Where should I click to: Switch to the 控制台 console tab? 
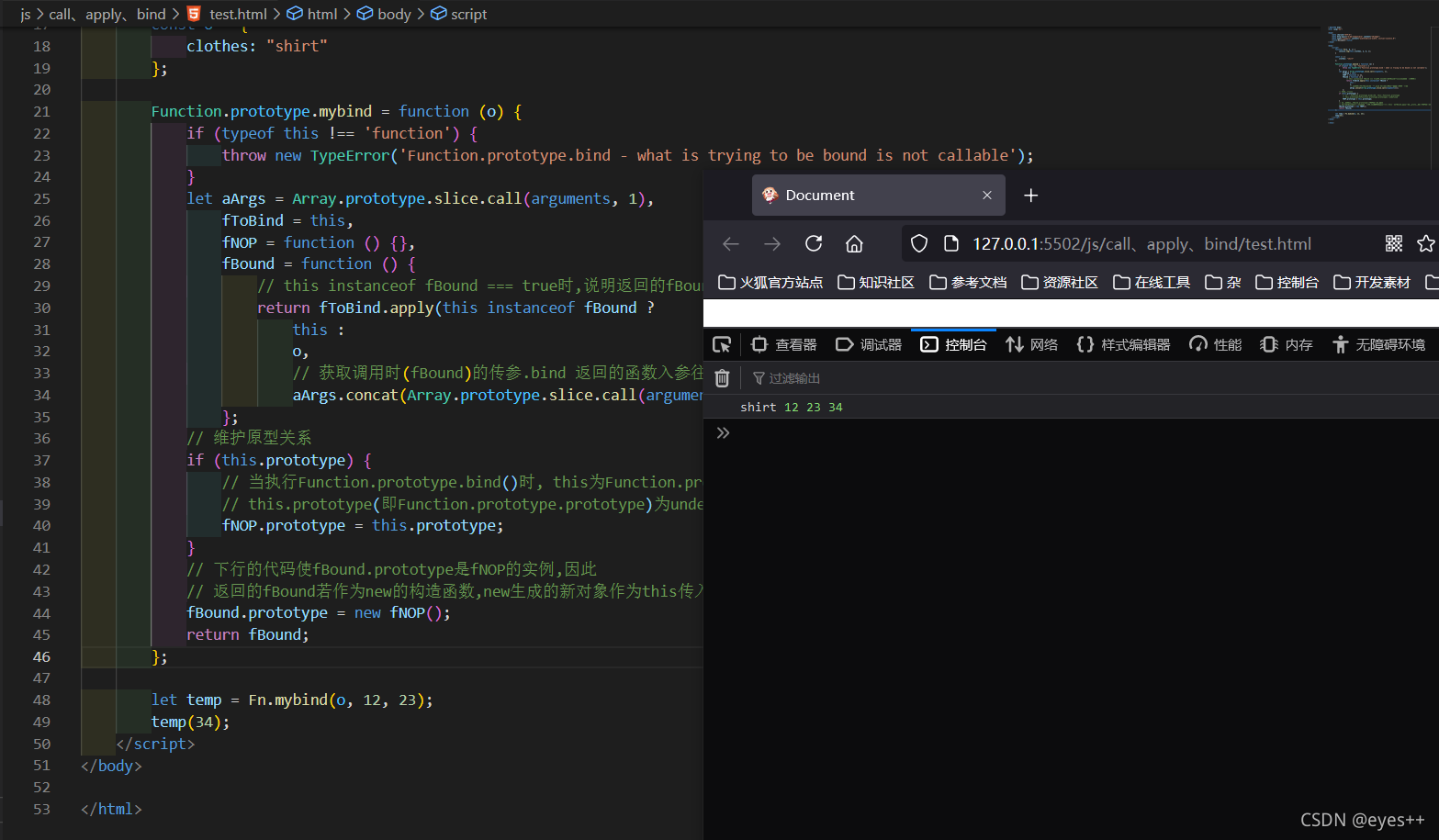pyautogui.click(x=953, y=344)
